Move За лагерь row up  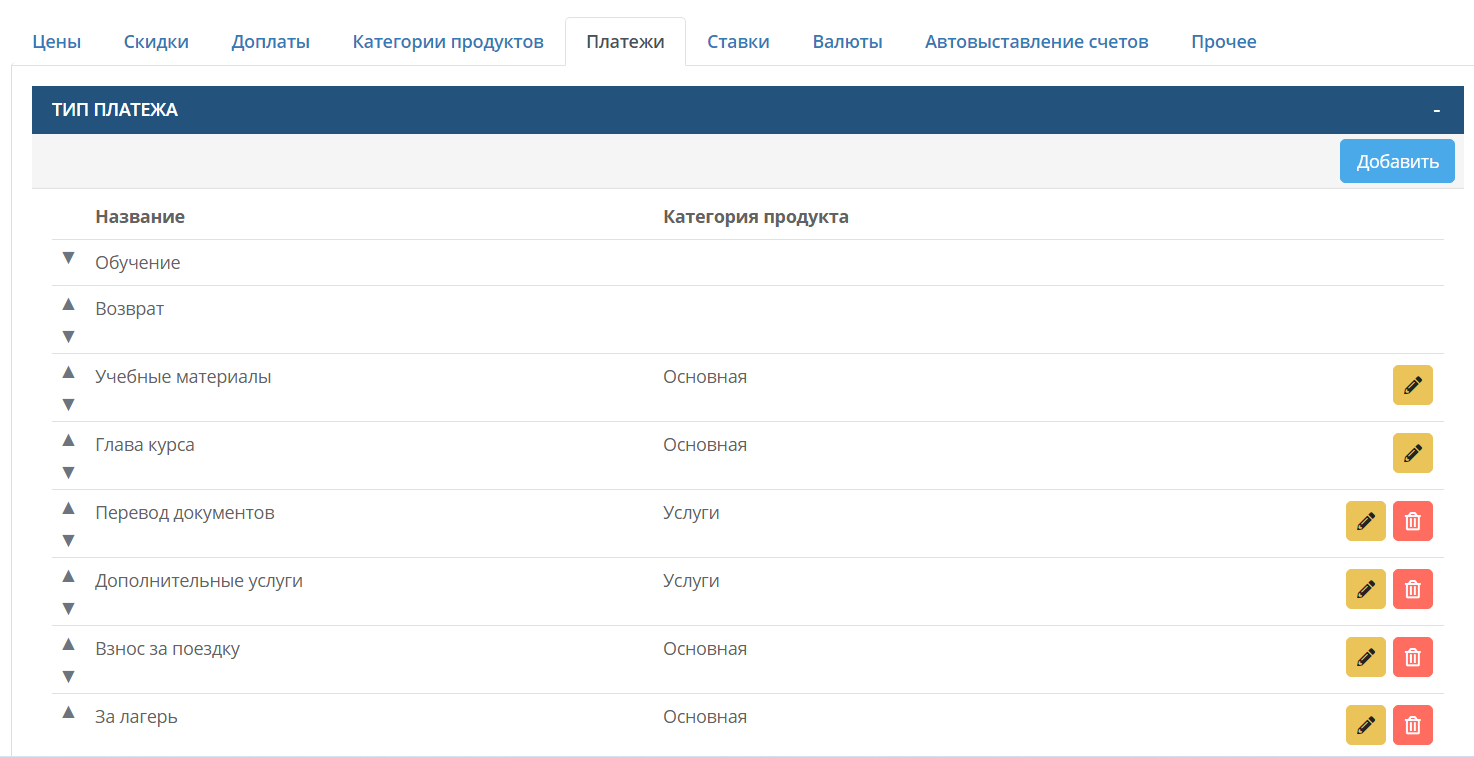[x=68, y=712]
